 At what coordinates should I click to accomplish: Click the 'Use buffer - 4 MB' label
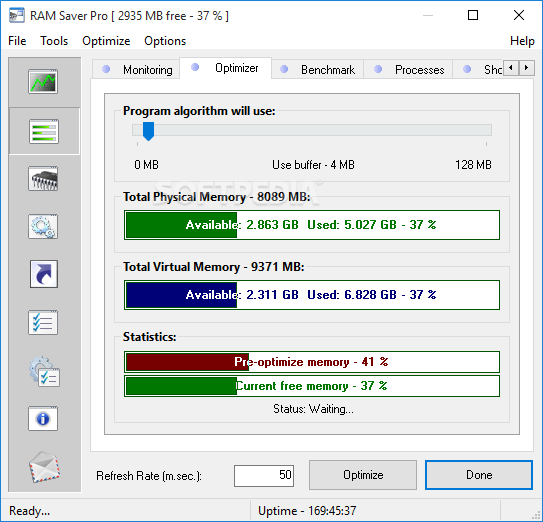(x=313, y=165)
